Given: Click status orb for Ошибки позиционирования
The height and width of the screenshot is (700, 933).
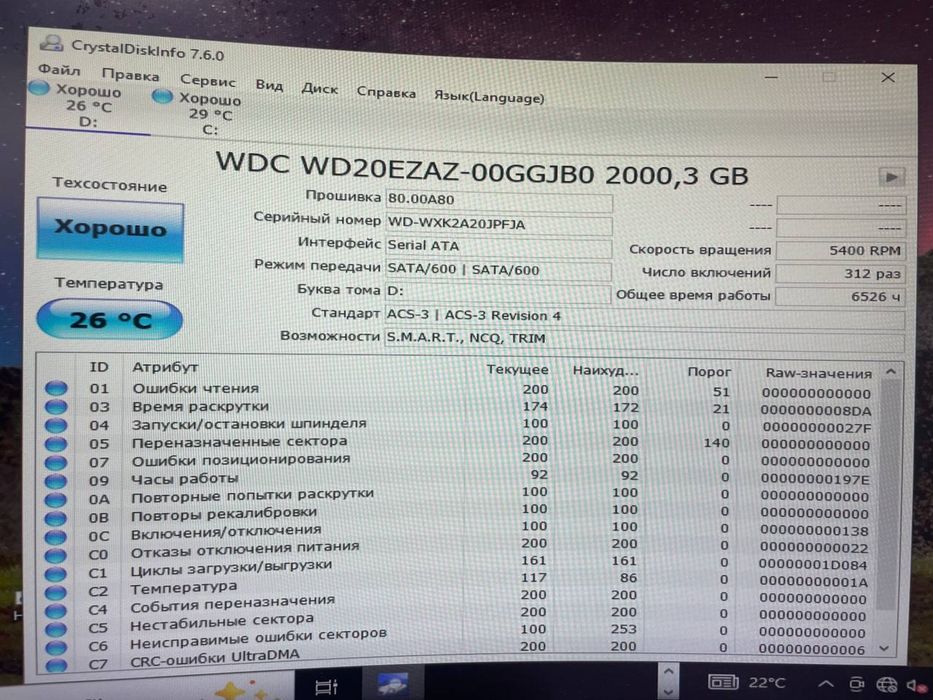Looking at the screenshot, I should [x=57, y=462].
